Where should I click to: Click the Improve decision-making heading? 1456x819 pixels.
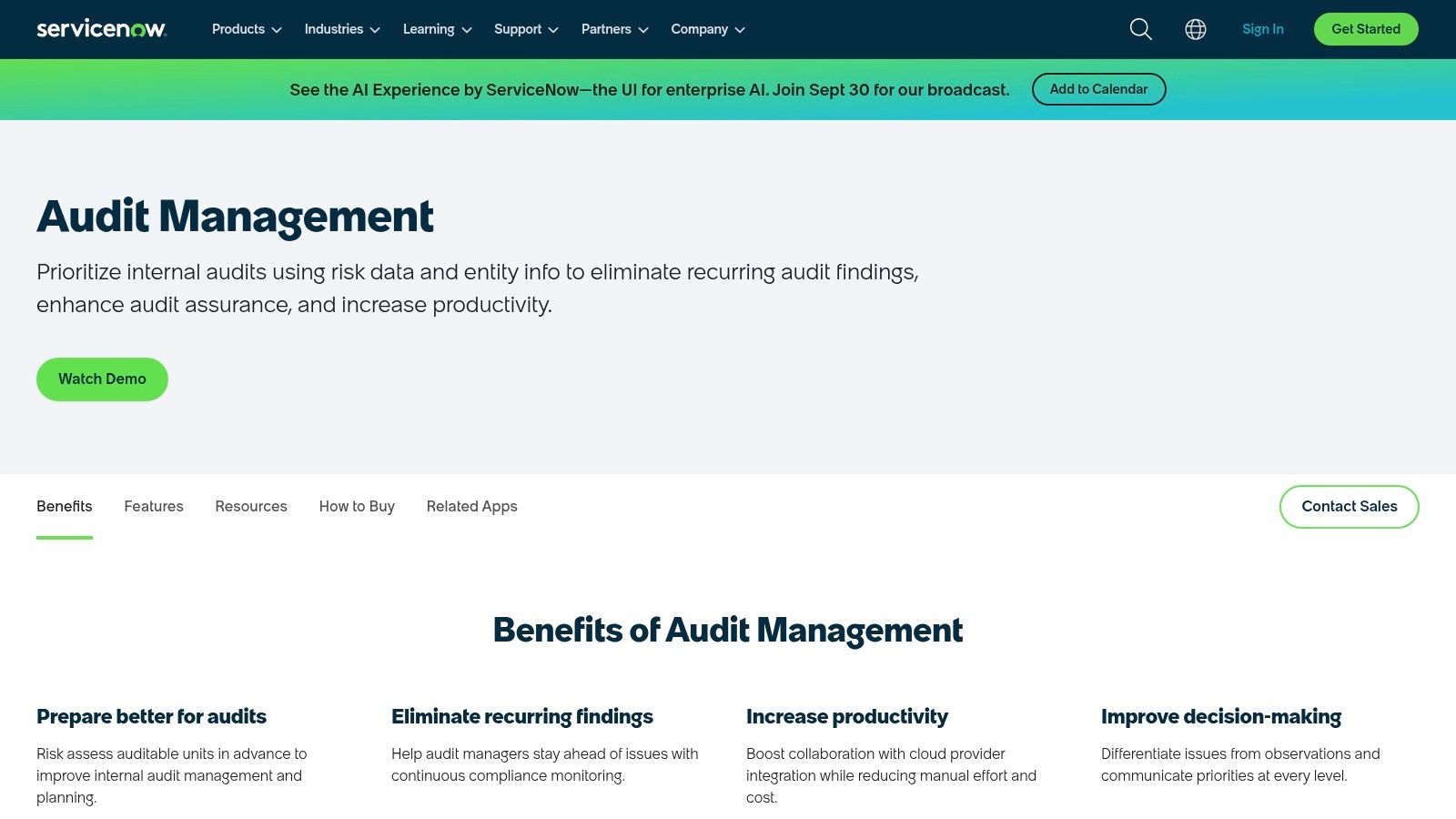point(1221,716)
